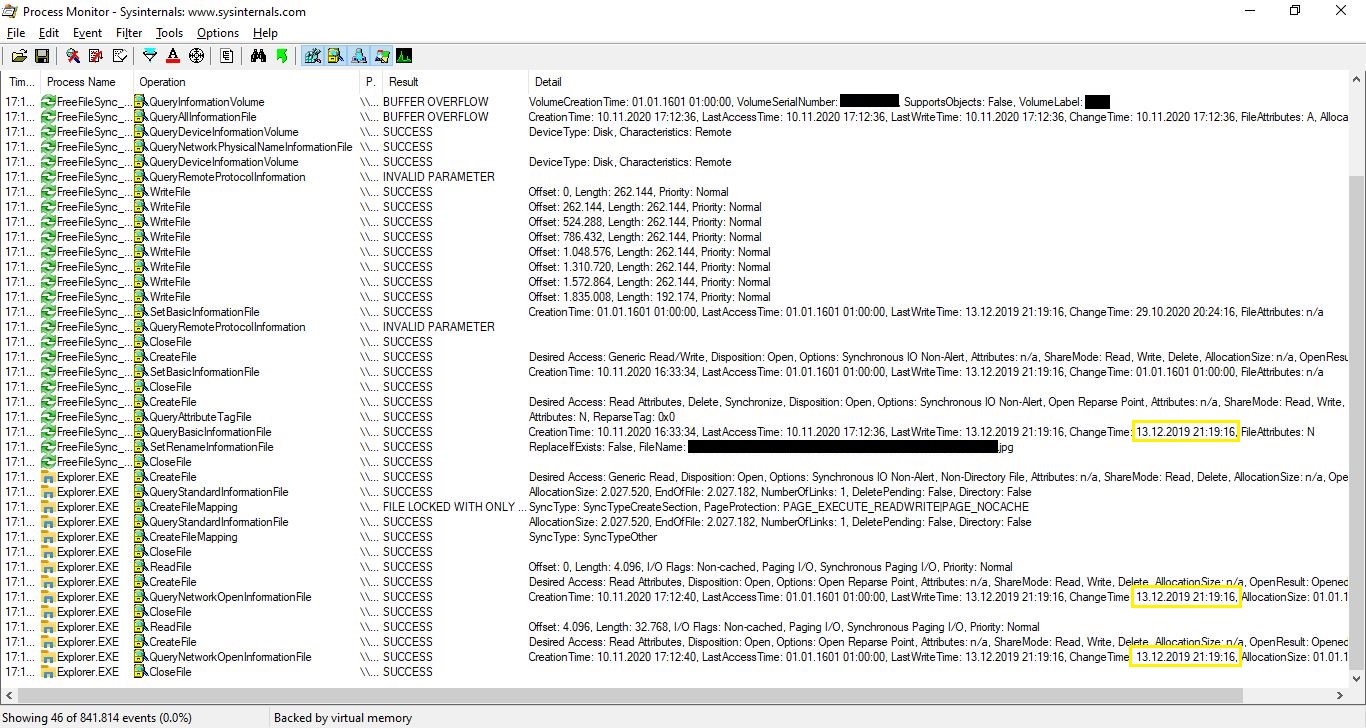Click the FILE LOCKED WITH ONLY result cell
Image resolution: width=1366 pixels, height=728 pixels.
[x=454, y=507]
